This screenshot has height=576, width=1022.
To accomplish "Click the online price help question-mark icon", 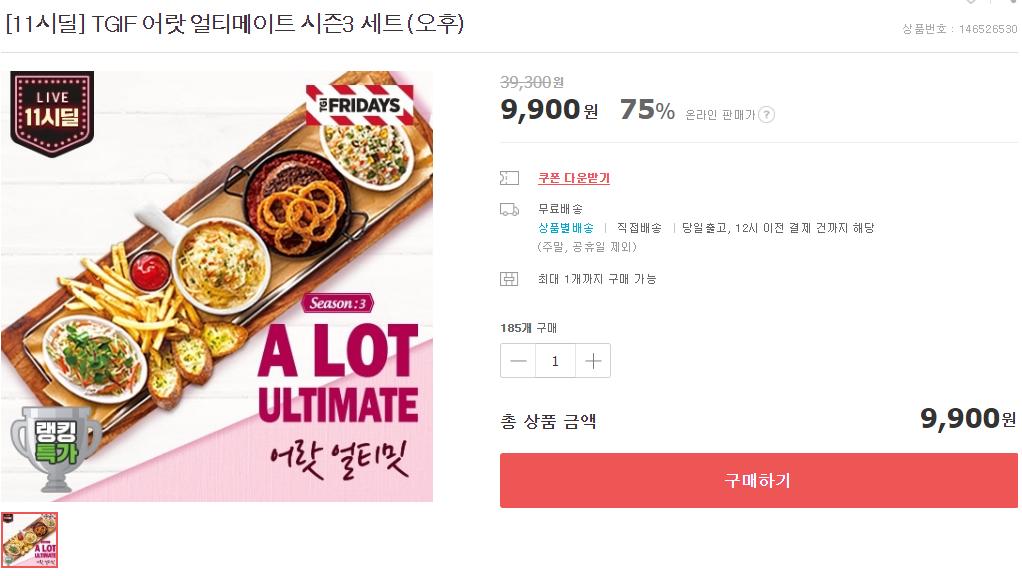I will tap(766, 114).
